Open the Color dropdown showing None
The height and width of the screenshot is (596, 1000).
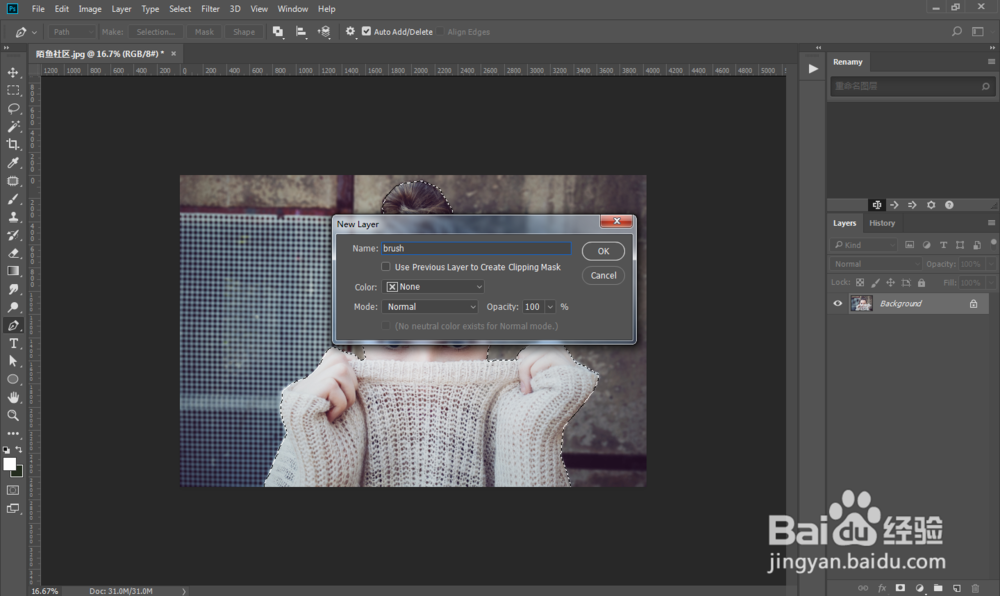point(433,287)
